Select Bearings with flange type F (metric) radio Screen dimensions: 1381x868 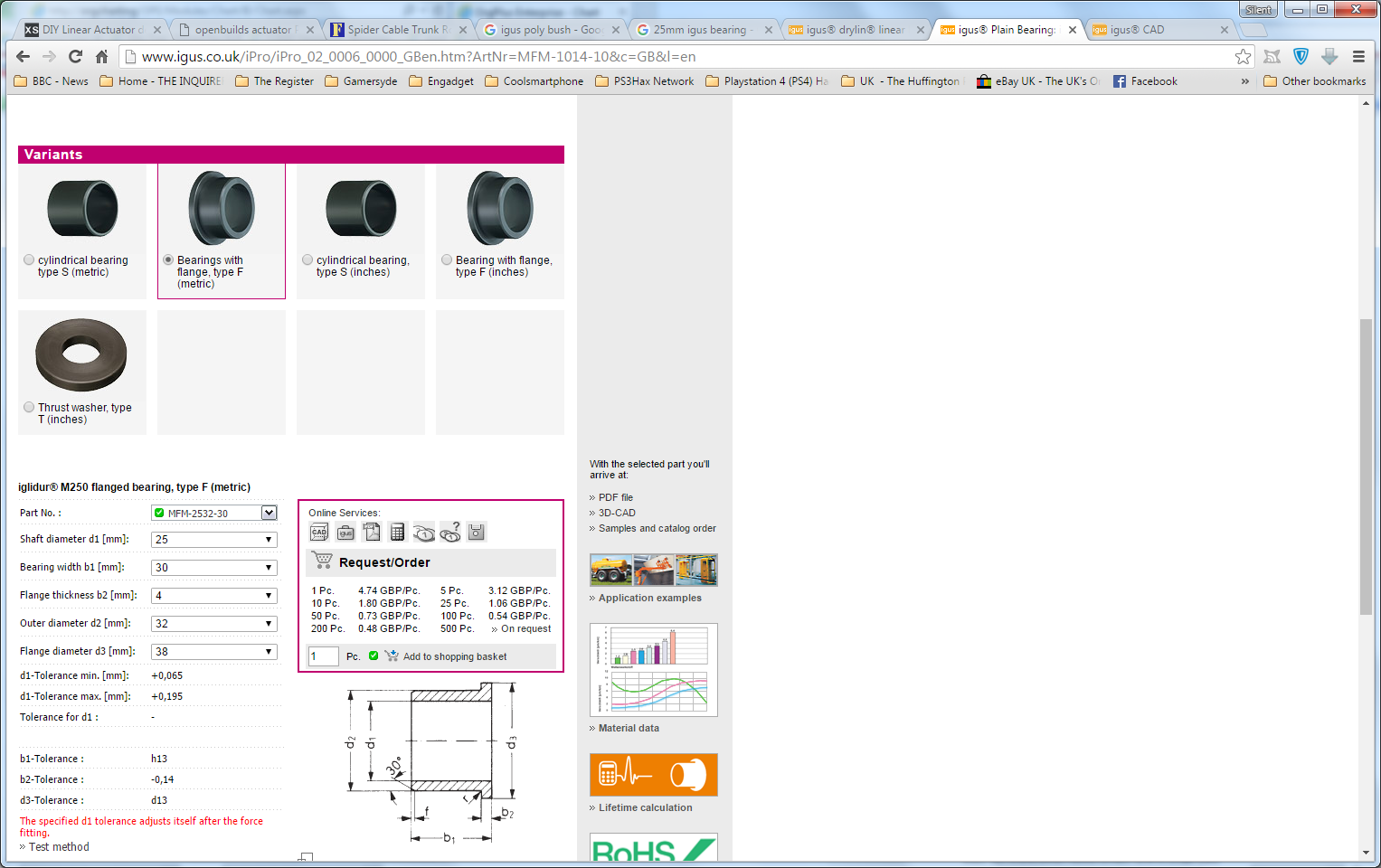coord(168,259)
